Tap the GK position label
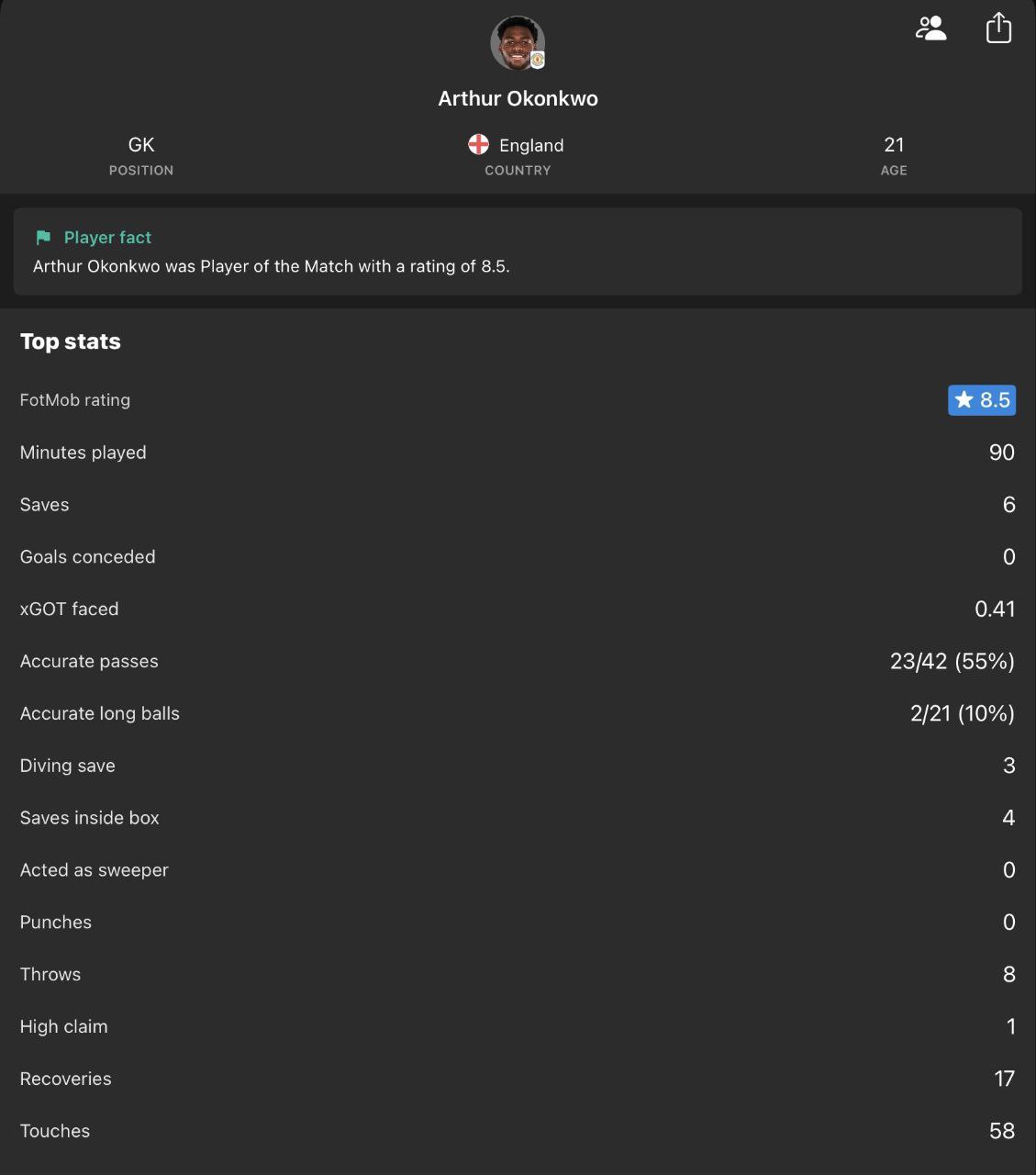1036x1175 pixels. (x=141, y=145)
